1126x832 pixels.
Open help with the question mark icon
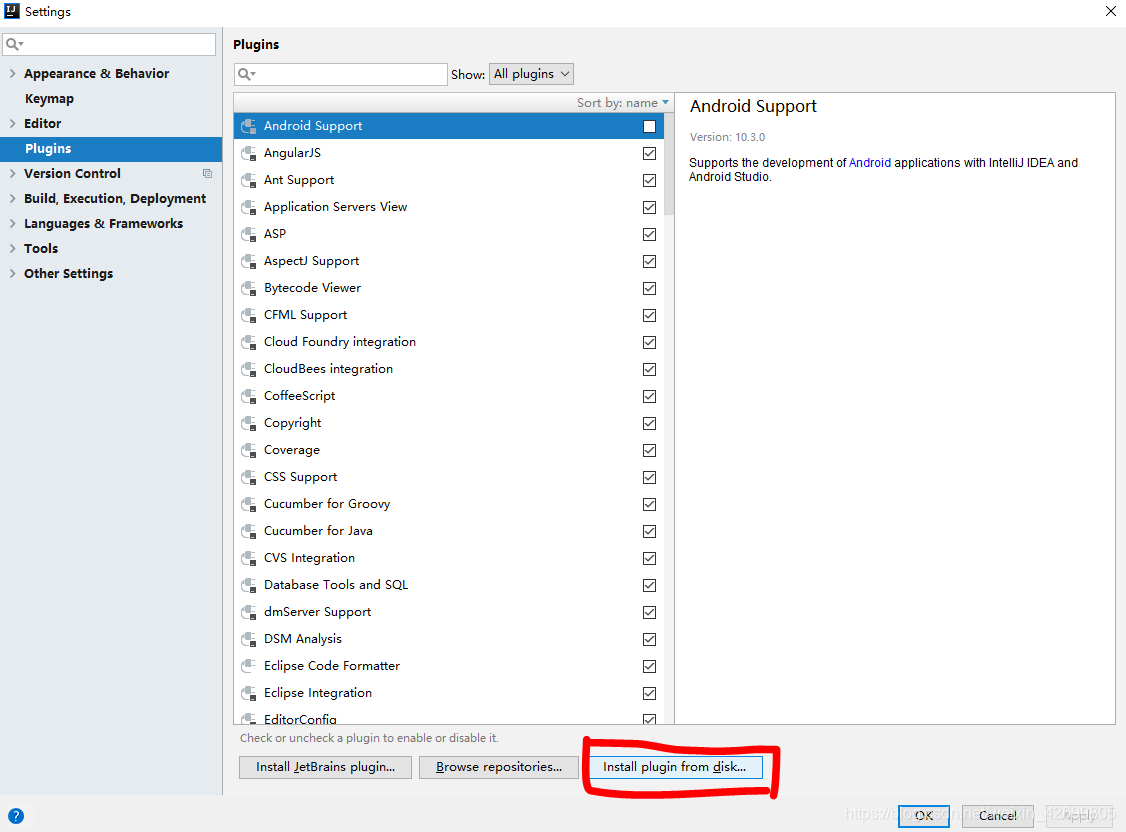[x=16, y=815]
